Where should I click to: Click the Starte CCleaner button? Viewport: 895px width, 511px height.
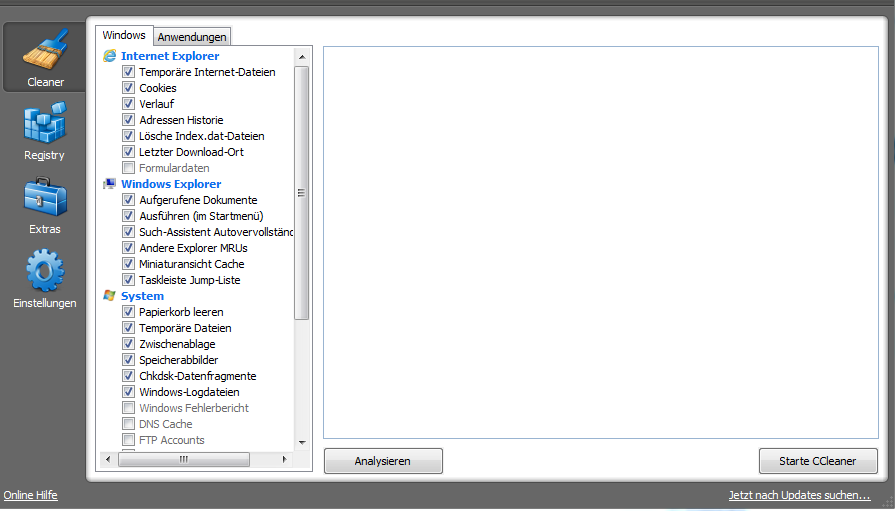818,461
